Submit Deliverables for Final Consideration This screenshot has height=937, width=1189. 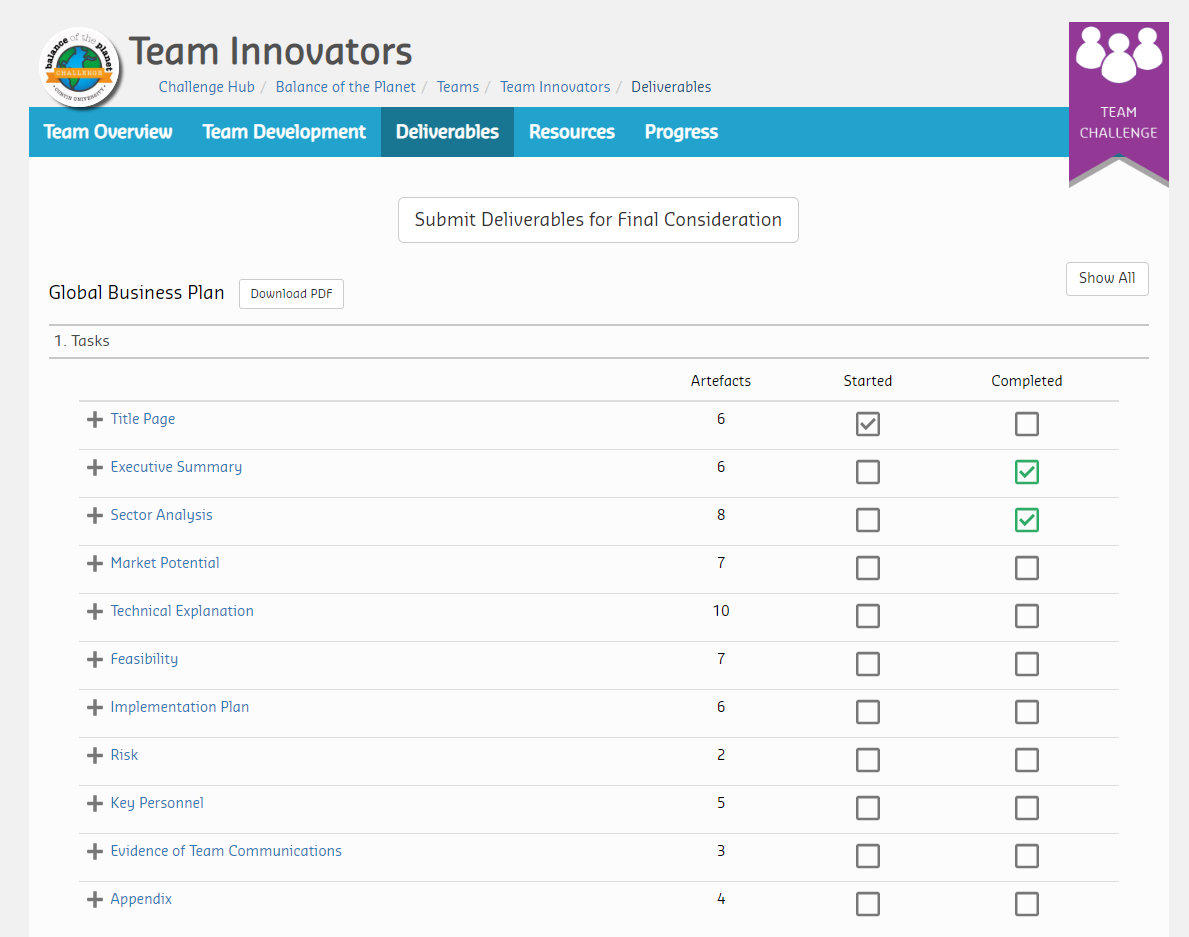tap(598, 220)
